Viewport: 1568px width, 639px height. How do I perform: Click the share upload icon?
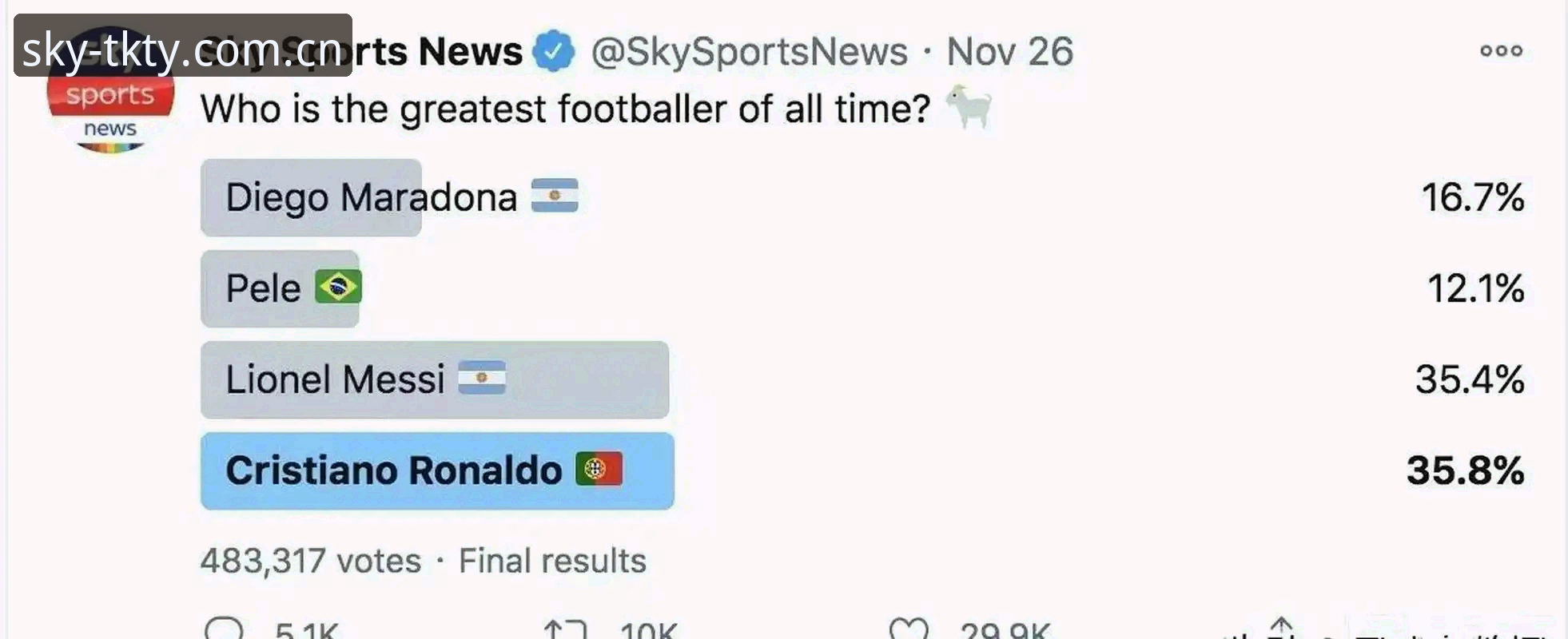(1281, 627)
